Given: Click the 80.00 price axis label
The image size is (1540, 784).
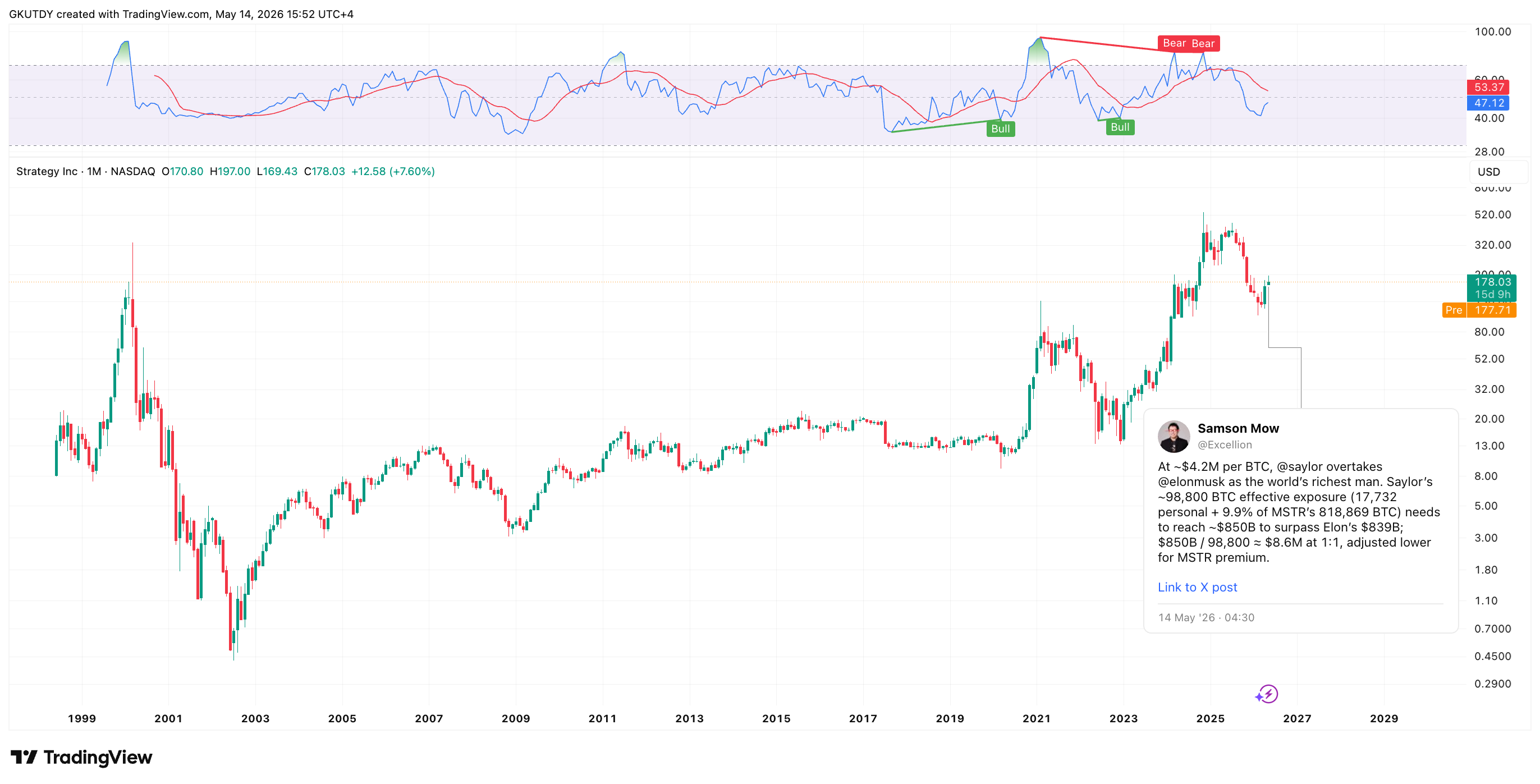Looking at the screenshot, I should (x=1489, y=332).
